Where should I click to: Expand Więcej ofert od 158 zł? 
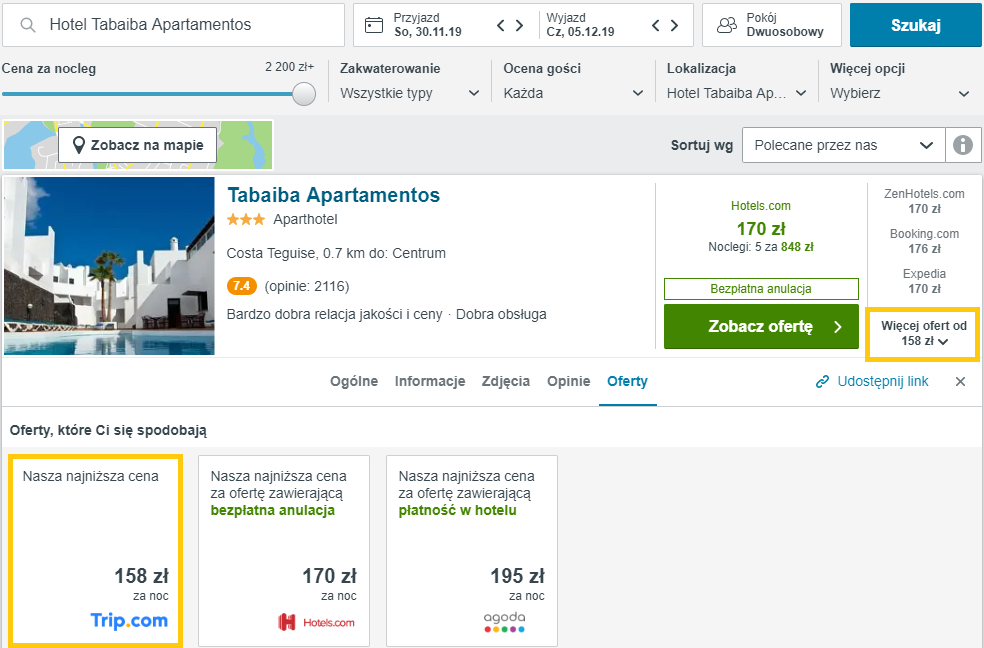[x=923, y=334]
